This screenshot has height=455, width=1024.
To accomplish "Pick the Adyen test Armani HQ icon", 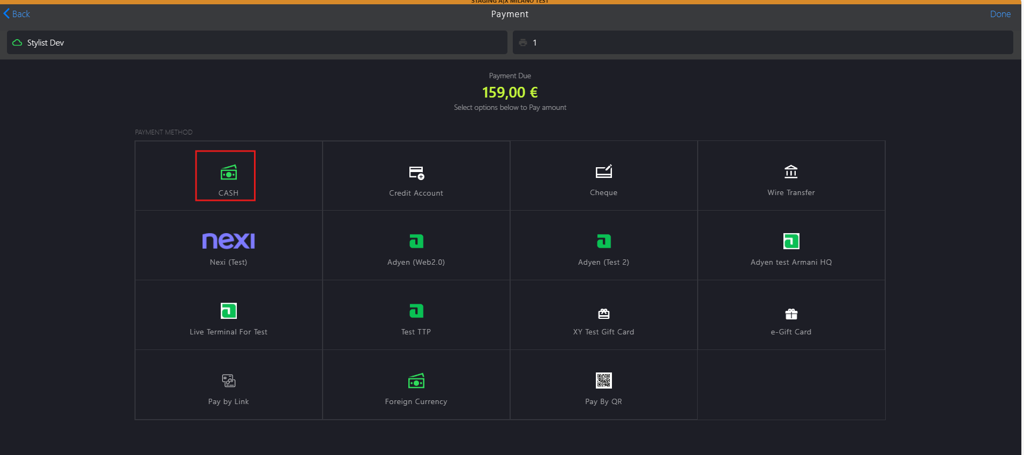I will click(791, 242).
